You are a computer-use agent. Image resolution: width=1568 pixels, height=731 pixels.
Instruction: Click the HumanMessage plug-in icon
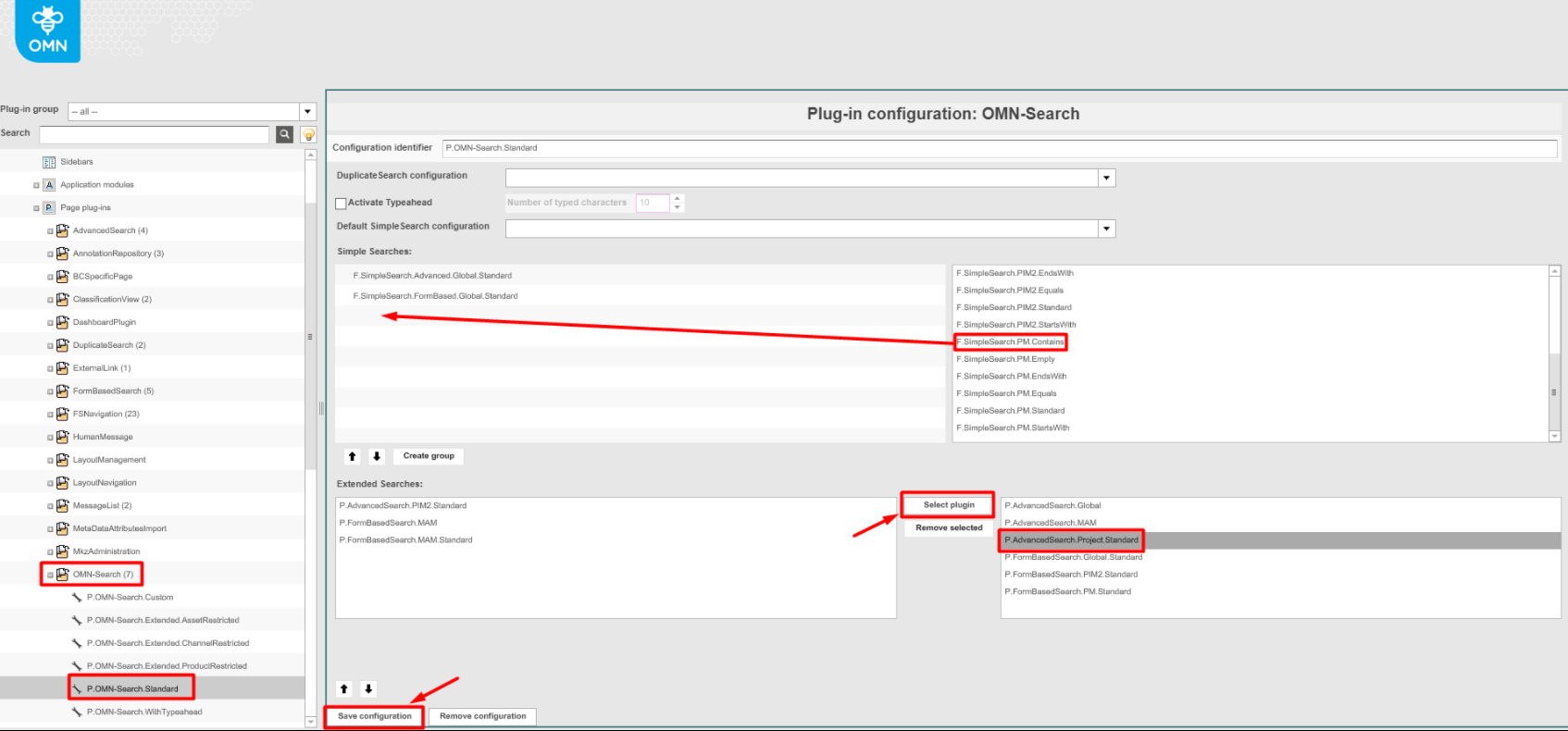point(62,437)
